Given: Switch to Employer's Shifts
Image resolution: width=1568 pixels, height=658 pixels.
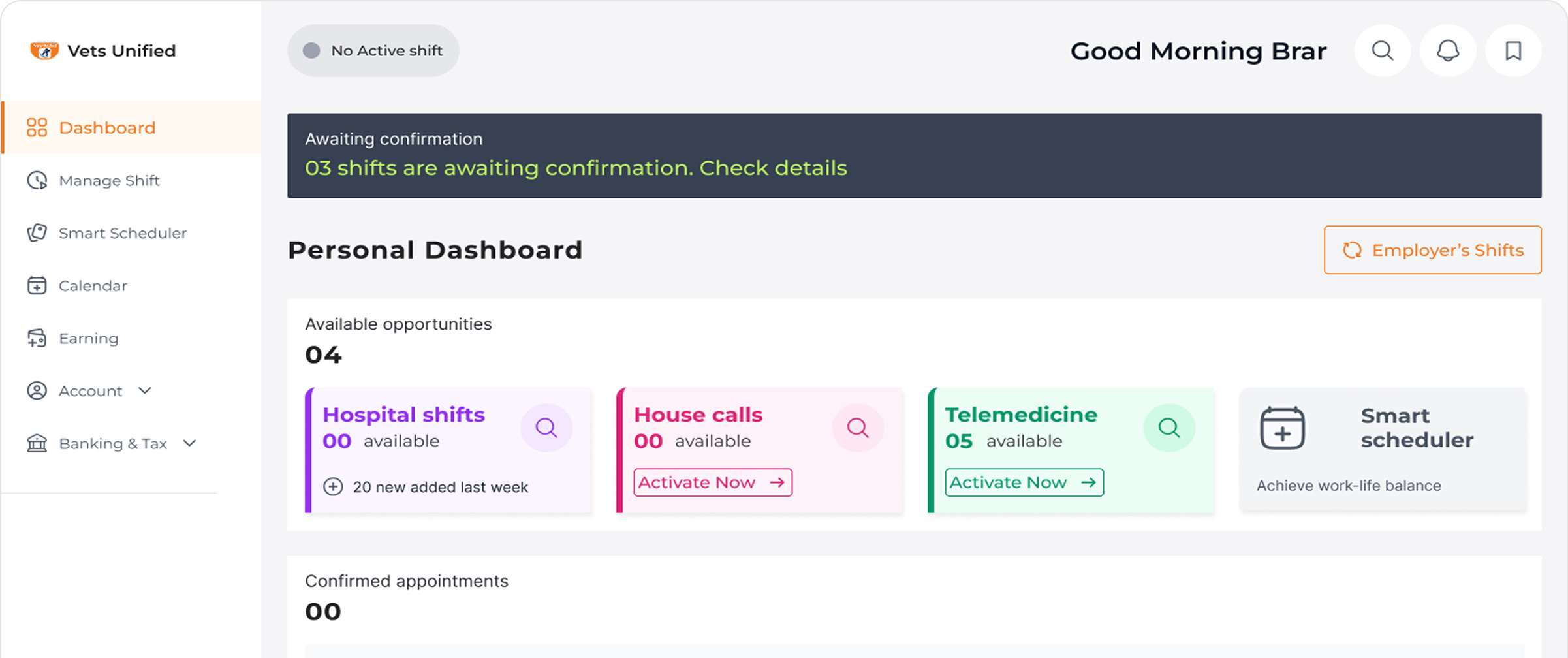Looking at the screenshot, I should pos(1432,250).
